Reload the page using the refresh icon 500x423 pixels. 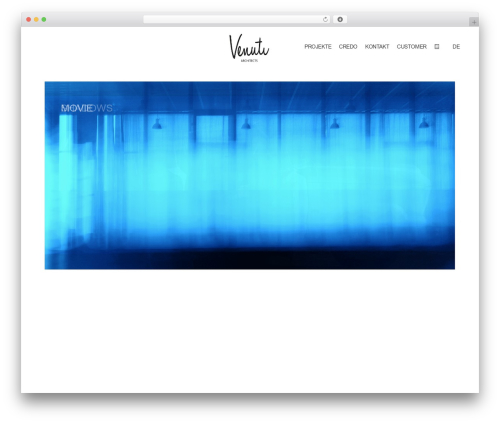tap(325, 20)
